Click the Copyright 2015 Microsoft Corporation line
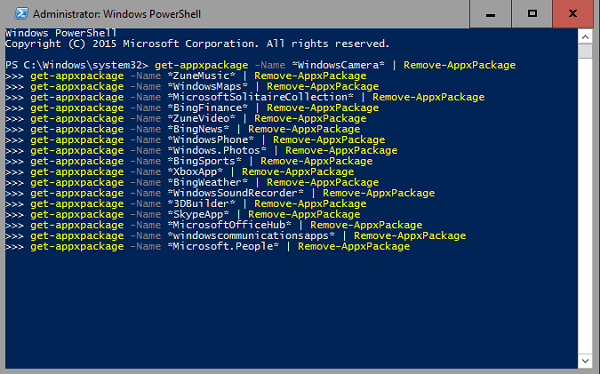 click(197, 44)
